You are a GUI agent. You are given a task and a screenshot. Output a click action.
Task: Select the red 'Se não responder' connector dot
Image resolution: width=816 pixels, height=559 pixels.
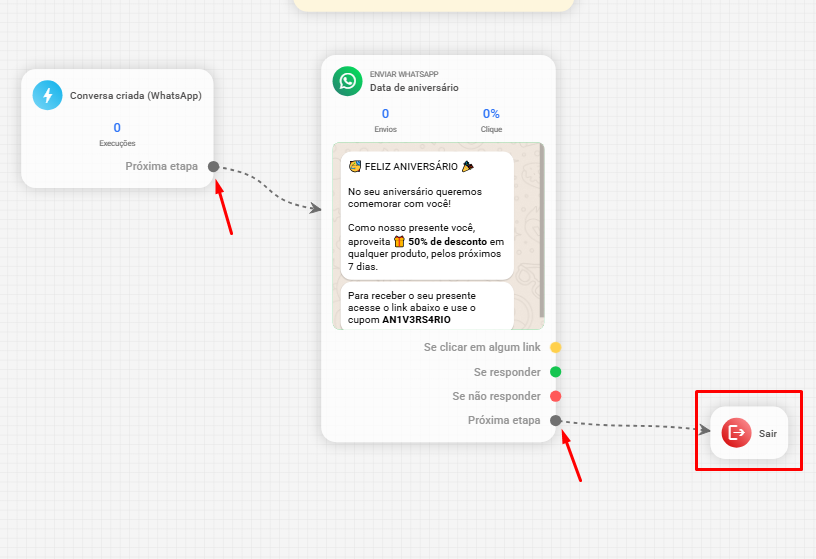click(x=556, y=396)
